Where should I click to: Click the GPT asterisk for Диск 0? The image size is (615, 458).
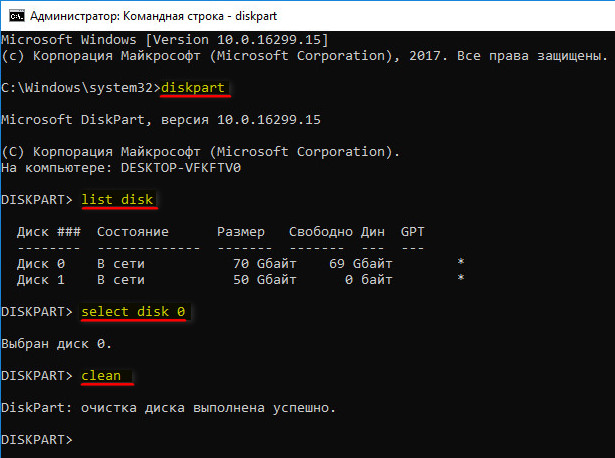(x=461, y=262)
